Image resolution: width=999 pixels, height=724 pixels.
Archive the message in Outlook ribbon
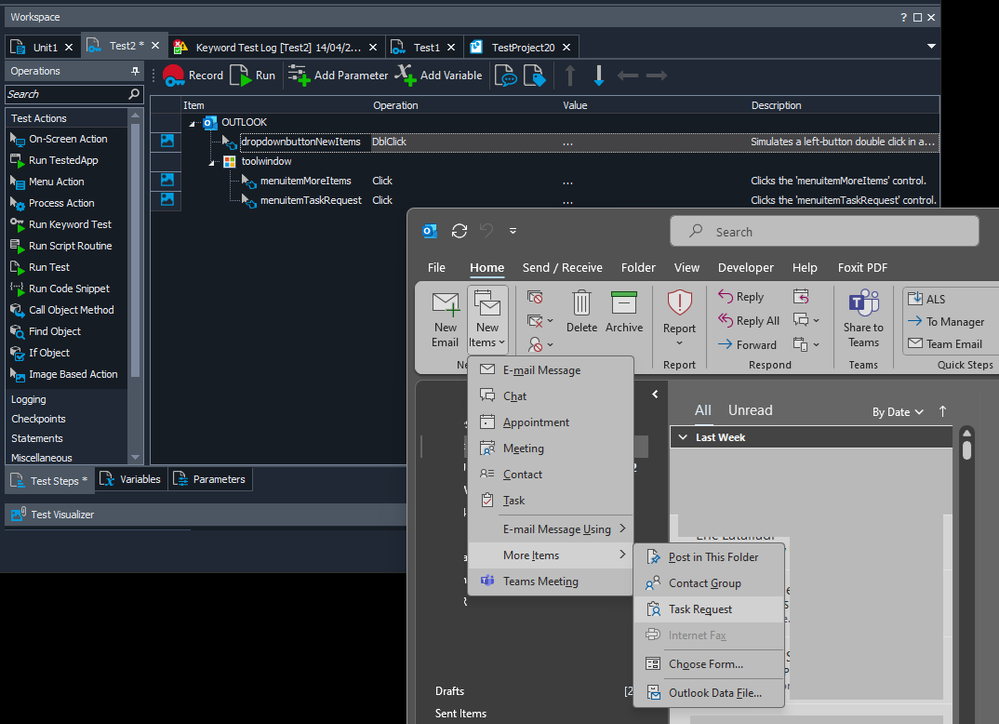pos(624,312)
